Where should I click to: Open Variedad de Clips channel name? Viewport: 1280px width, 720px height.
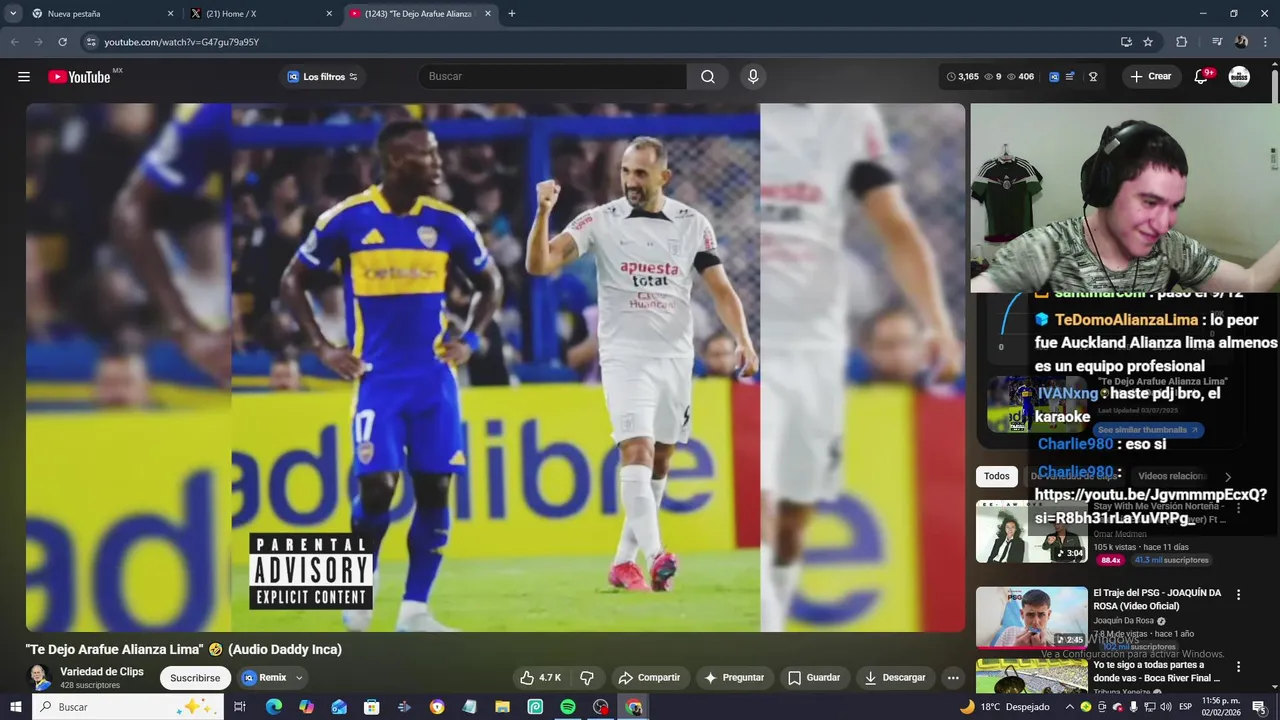(x=102, y=672)
